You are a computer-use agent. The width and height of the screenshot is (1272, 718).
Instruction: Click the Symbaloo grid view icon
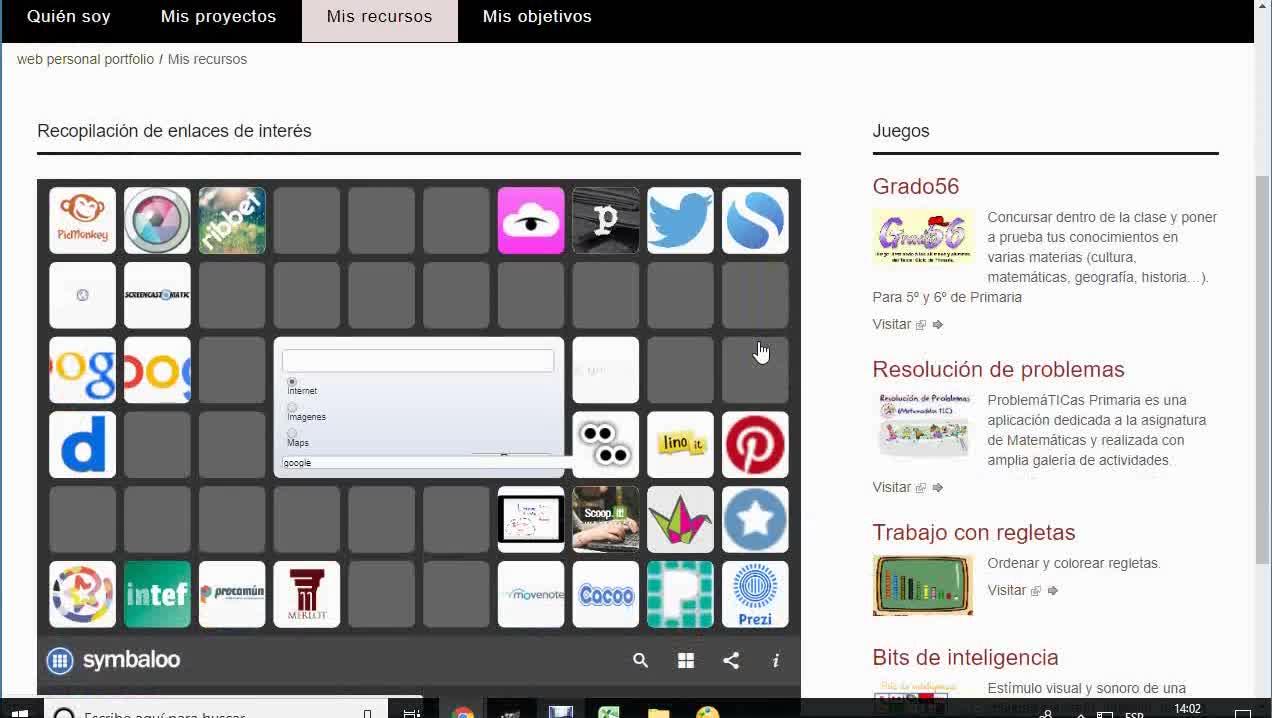(686, 660)
